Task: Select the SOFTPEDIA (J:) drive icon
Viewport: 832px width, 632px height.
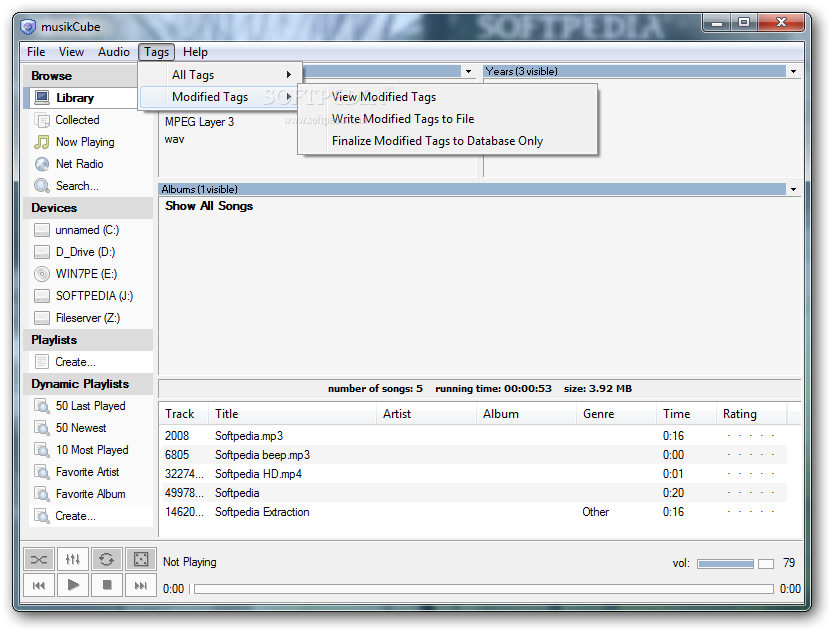Action: click(41, 296)
